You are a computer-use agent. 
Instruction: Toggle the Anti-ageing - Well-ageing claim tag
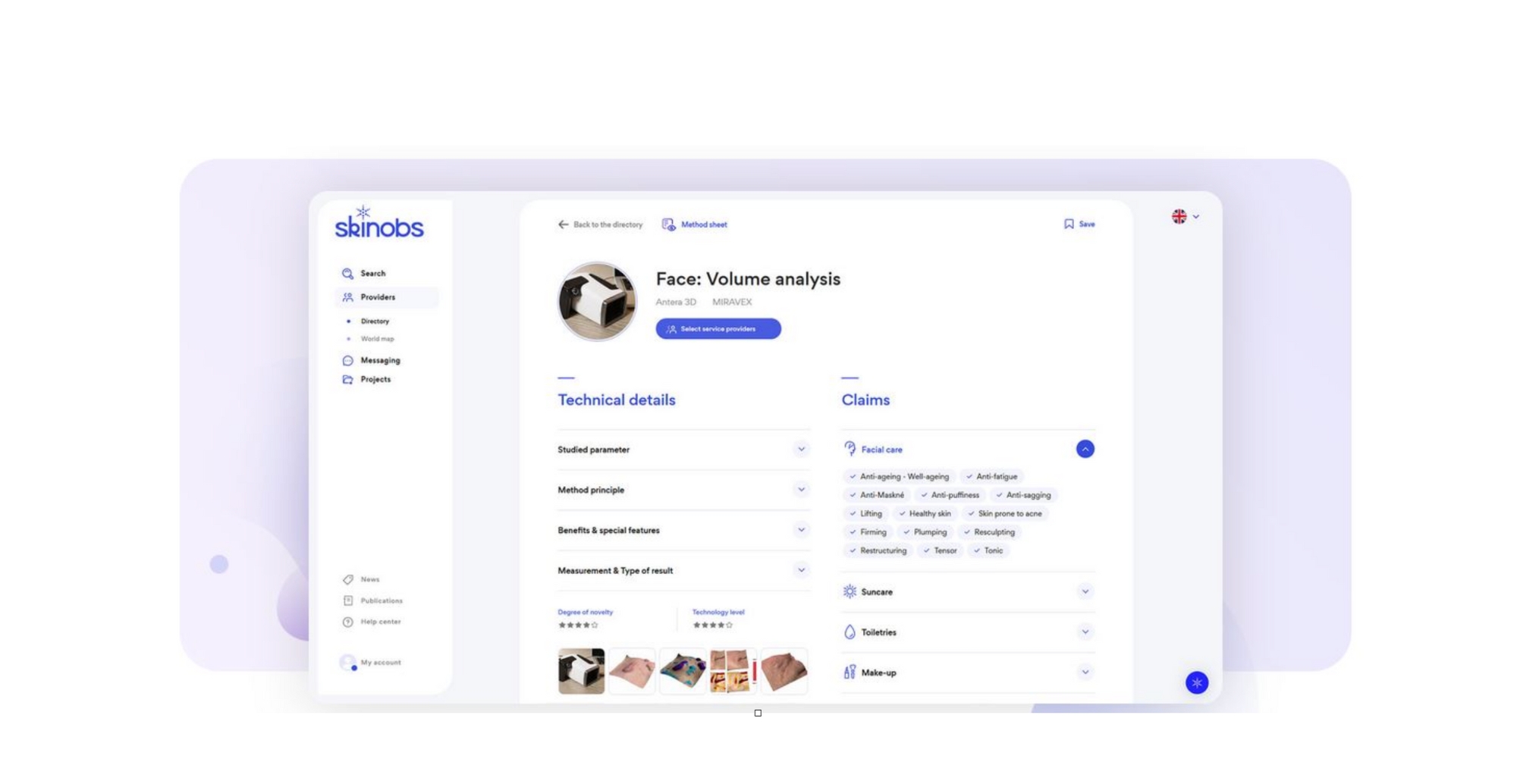point(899,476)
